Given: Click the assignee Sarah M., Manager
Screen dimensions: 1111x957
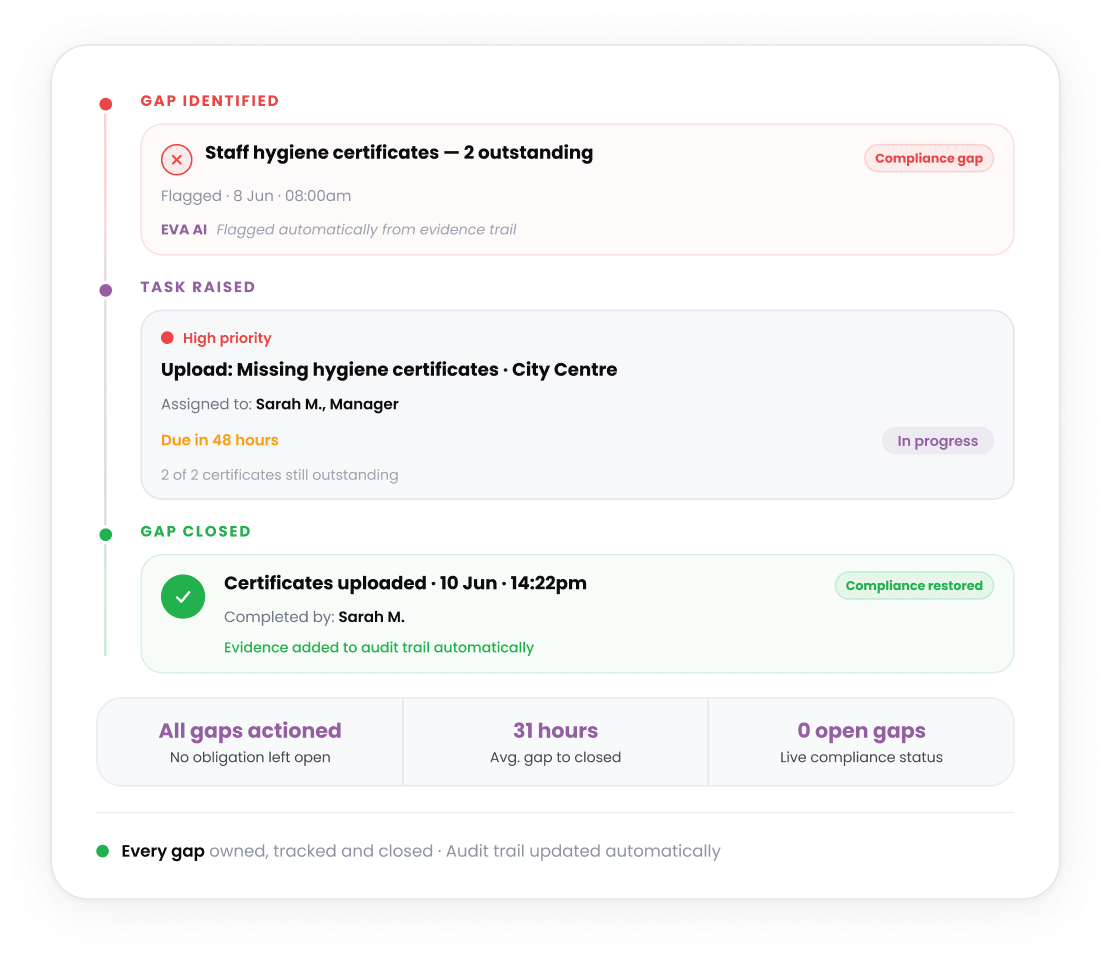Looking at the screenshot, I should [x=327, y=404].
